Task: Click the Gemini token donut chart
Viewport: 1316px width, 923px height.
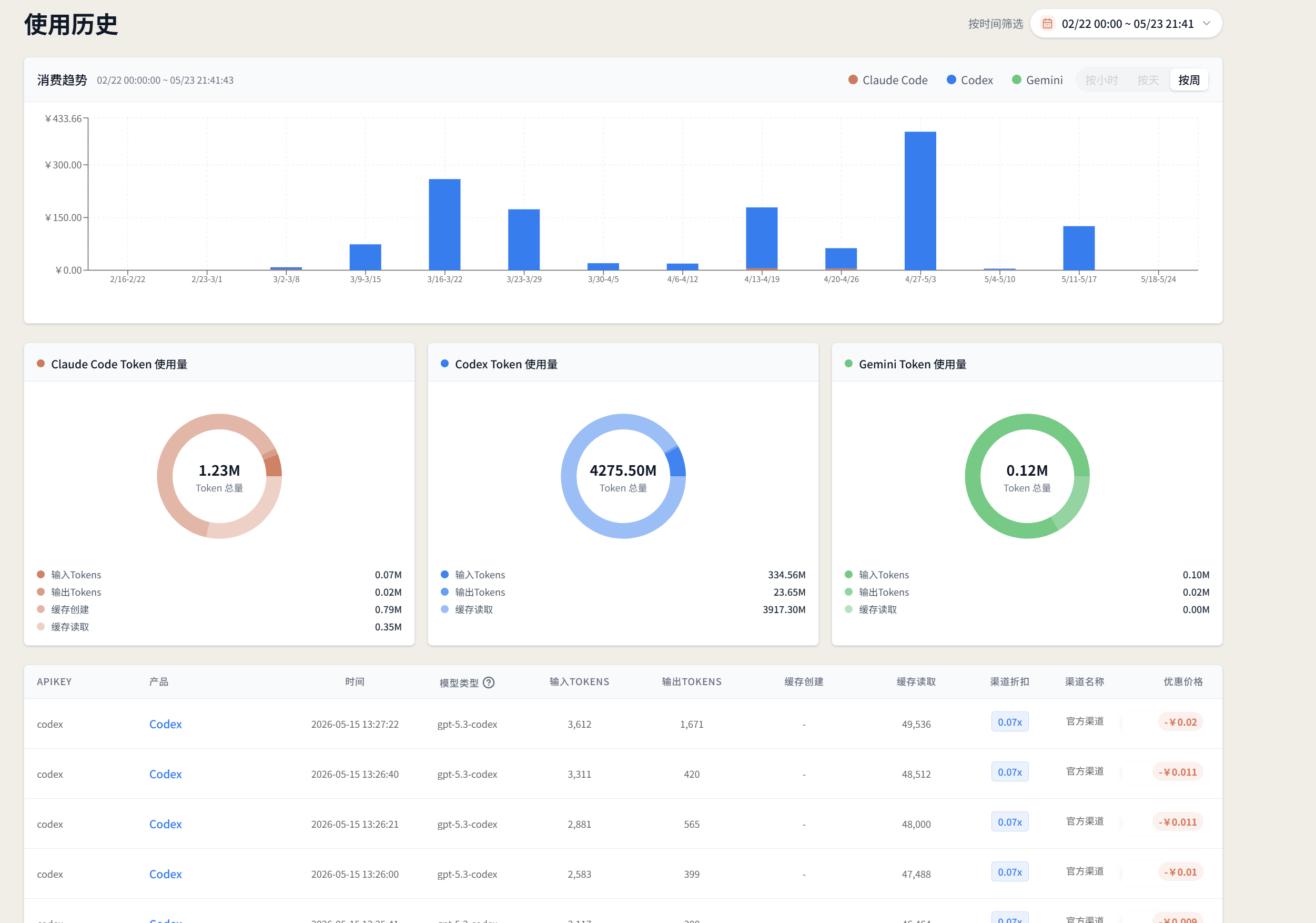Action: click(x=1027, y=476)
